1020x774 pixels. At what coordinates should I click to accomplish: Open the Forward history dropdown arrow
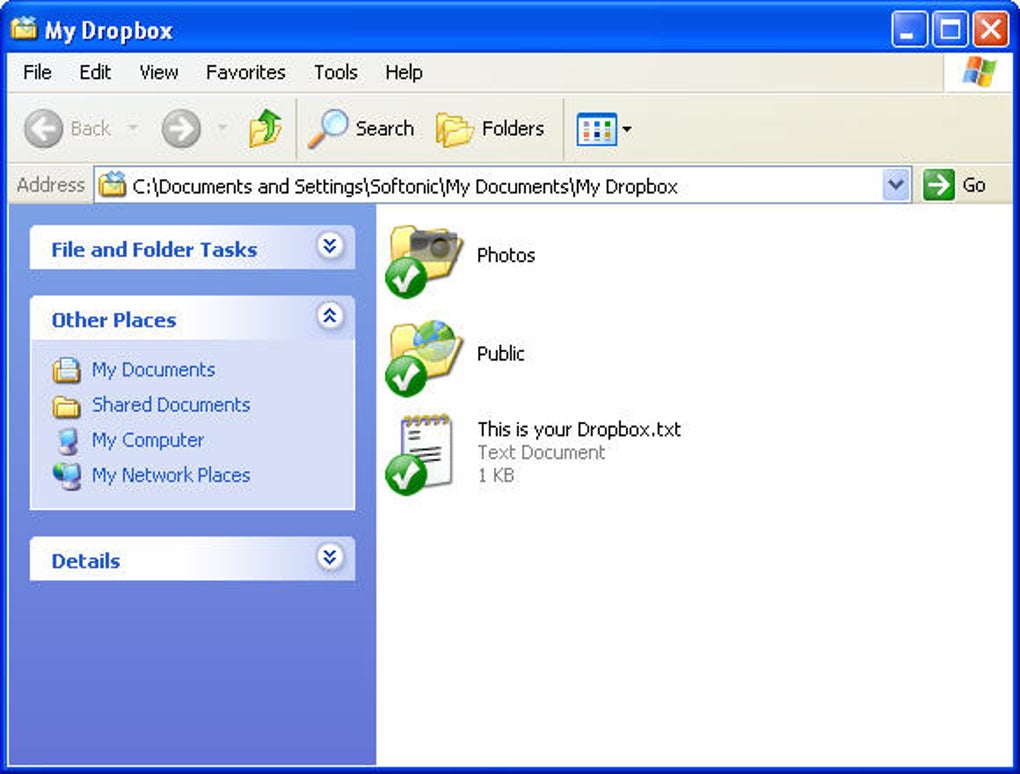(222, 127)
